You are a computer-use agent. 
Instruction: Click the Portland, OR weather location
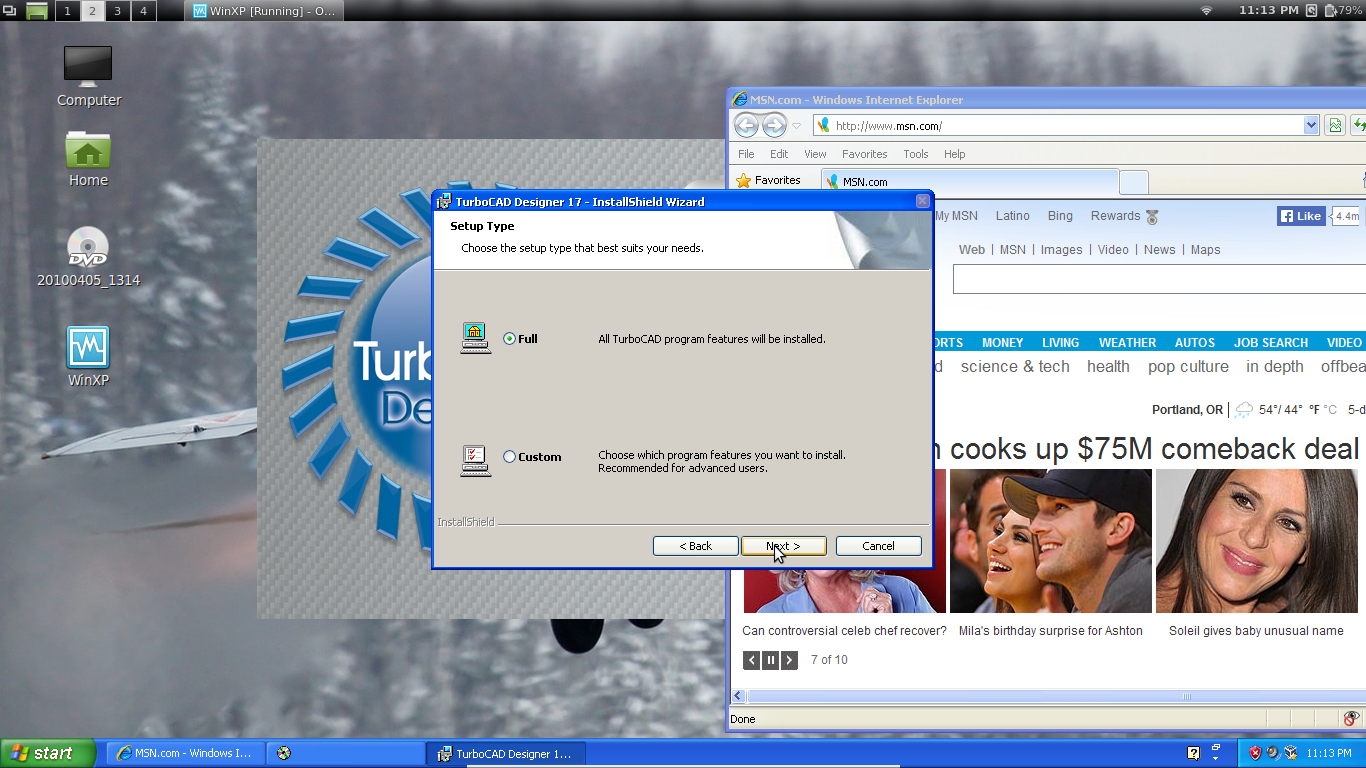pos(1187,410)
